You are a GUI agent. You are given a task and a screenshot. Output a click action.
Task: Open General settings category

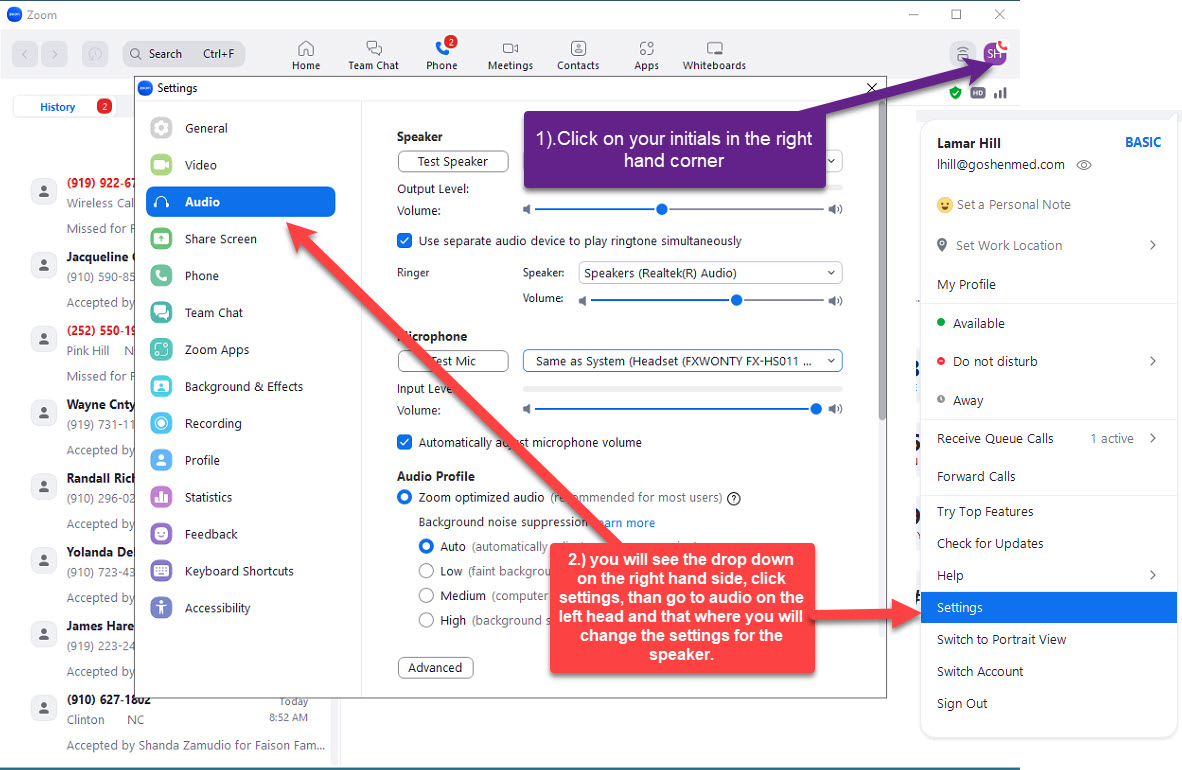[240, 128]
